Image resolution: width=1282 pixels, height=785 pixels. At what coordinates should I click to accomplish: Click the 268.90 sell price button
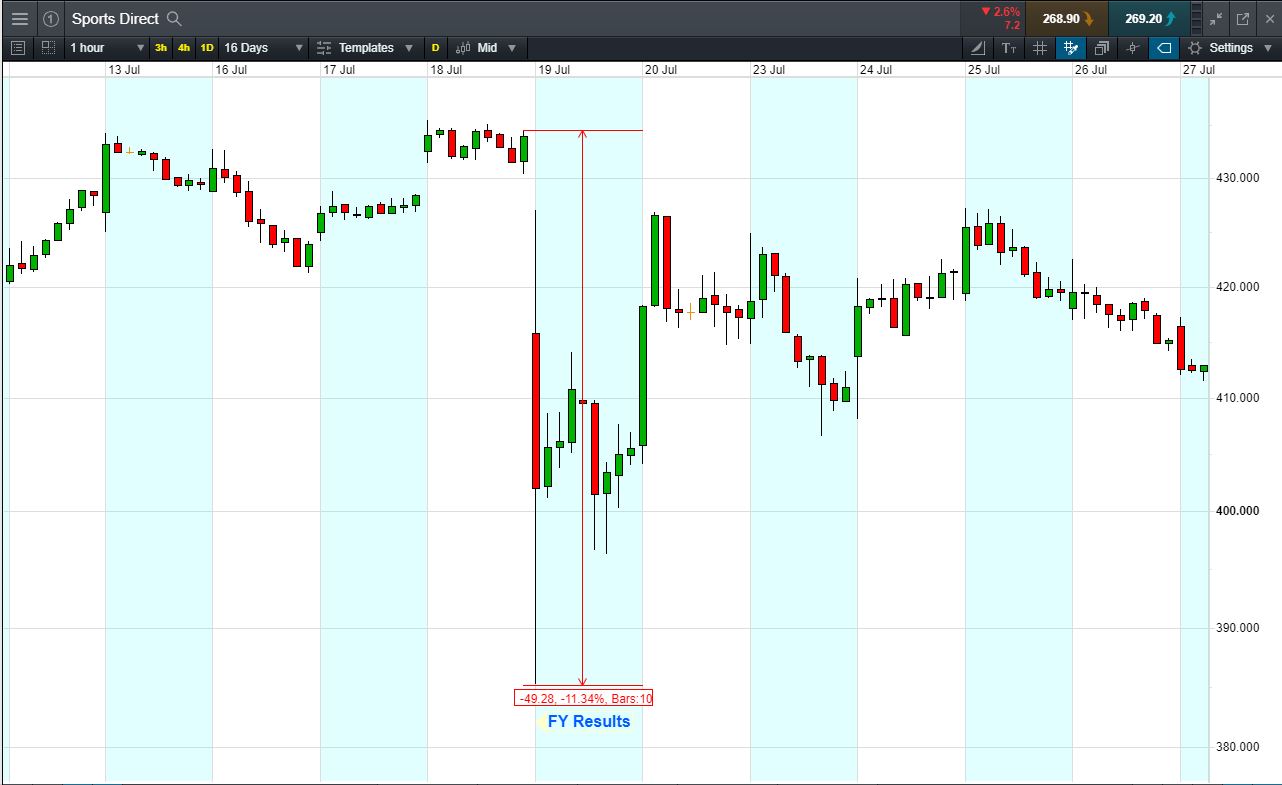click(x=1067, y=19)
